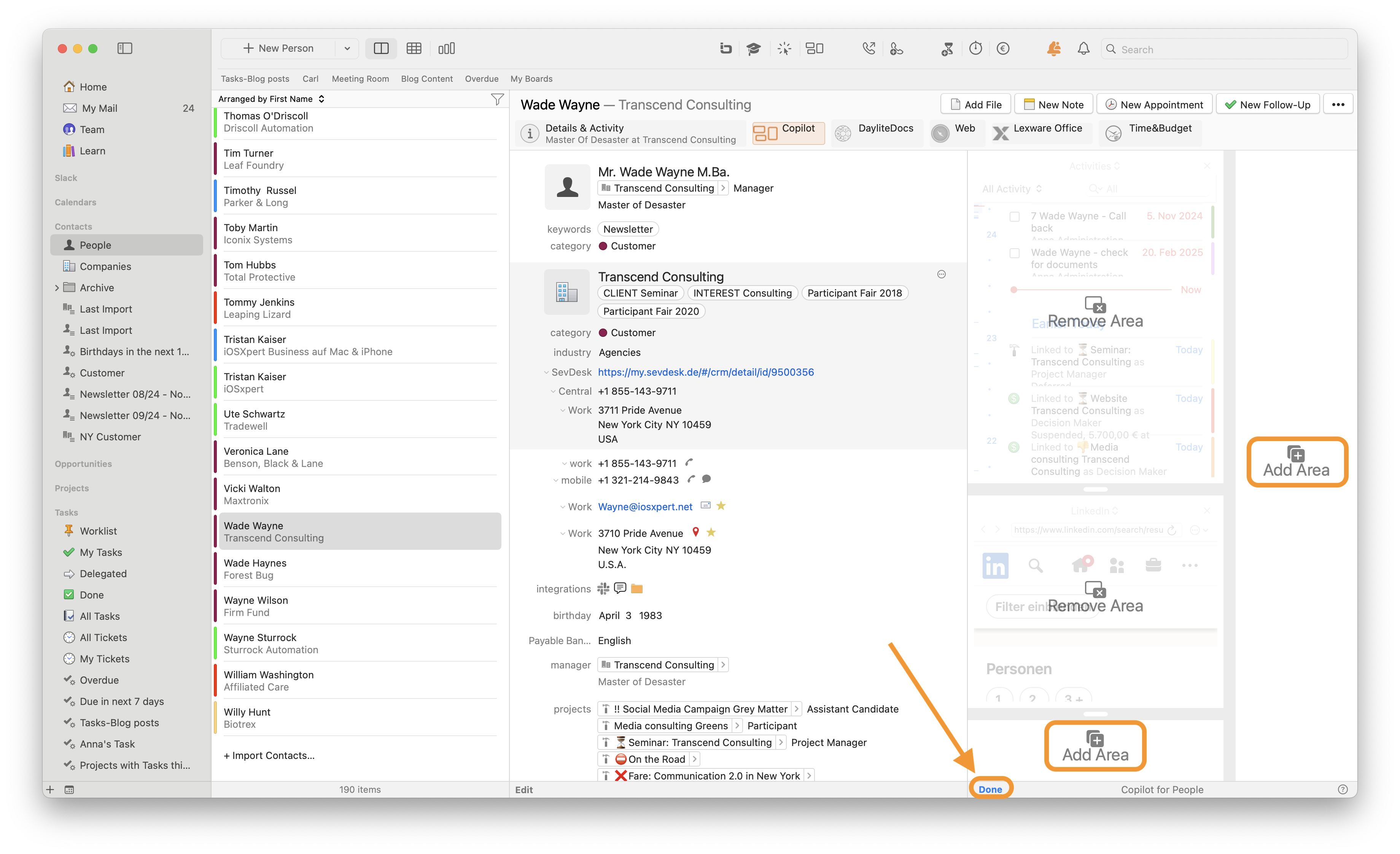Open the Slack integration icon
Screen dimensions: 1400x854
point(603,588)
